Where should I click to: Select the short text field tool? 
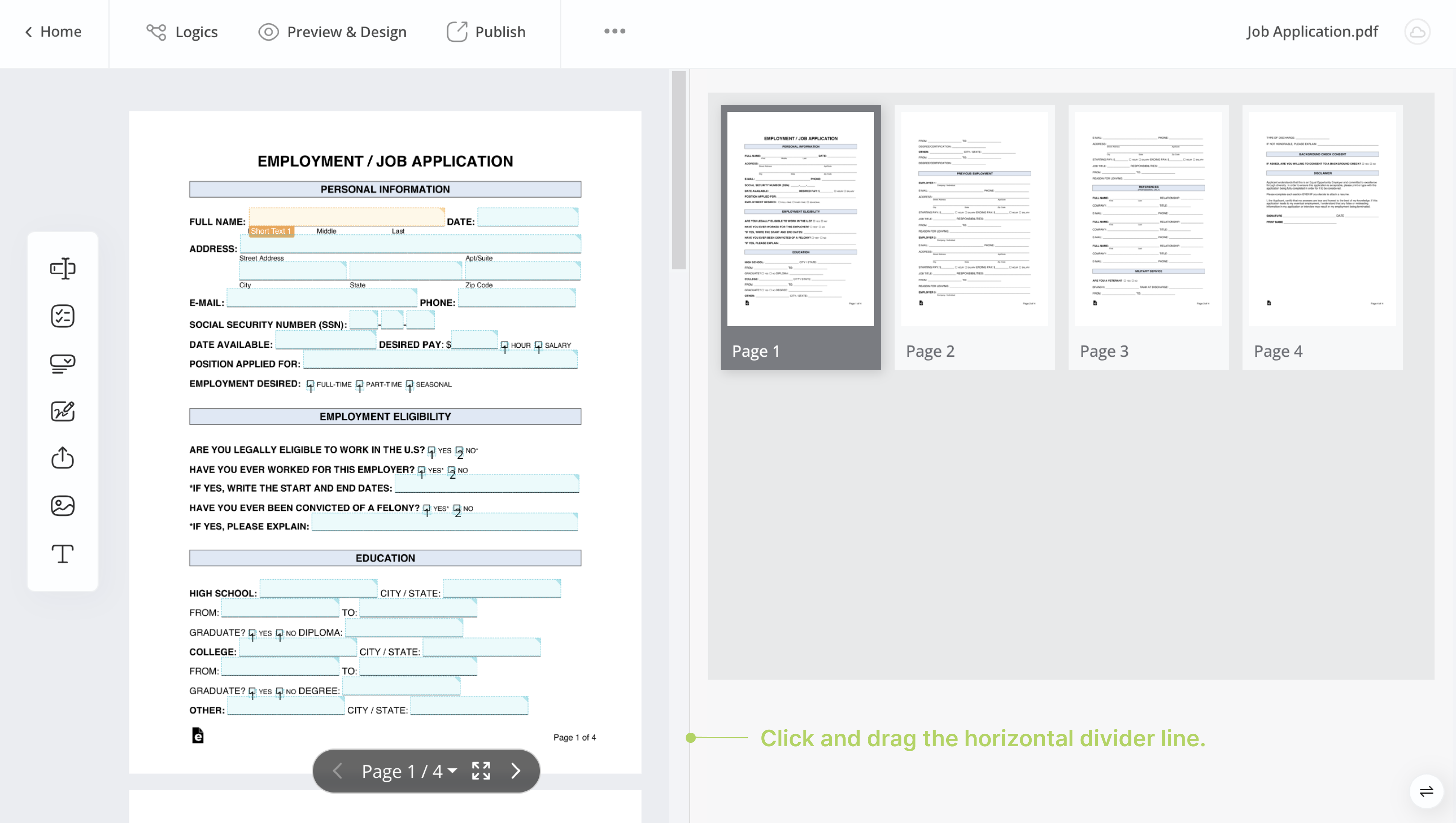click(62, 268)
